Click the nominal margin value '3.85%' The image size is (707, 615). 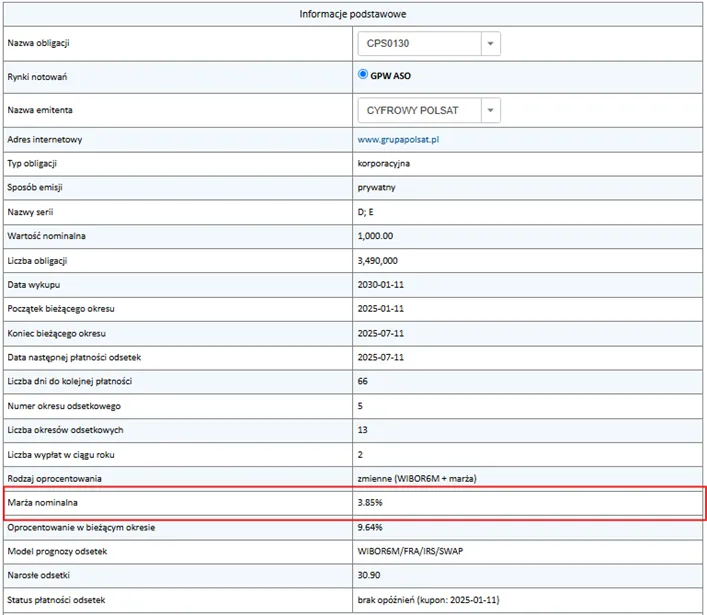point(370,503)
